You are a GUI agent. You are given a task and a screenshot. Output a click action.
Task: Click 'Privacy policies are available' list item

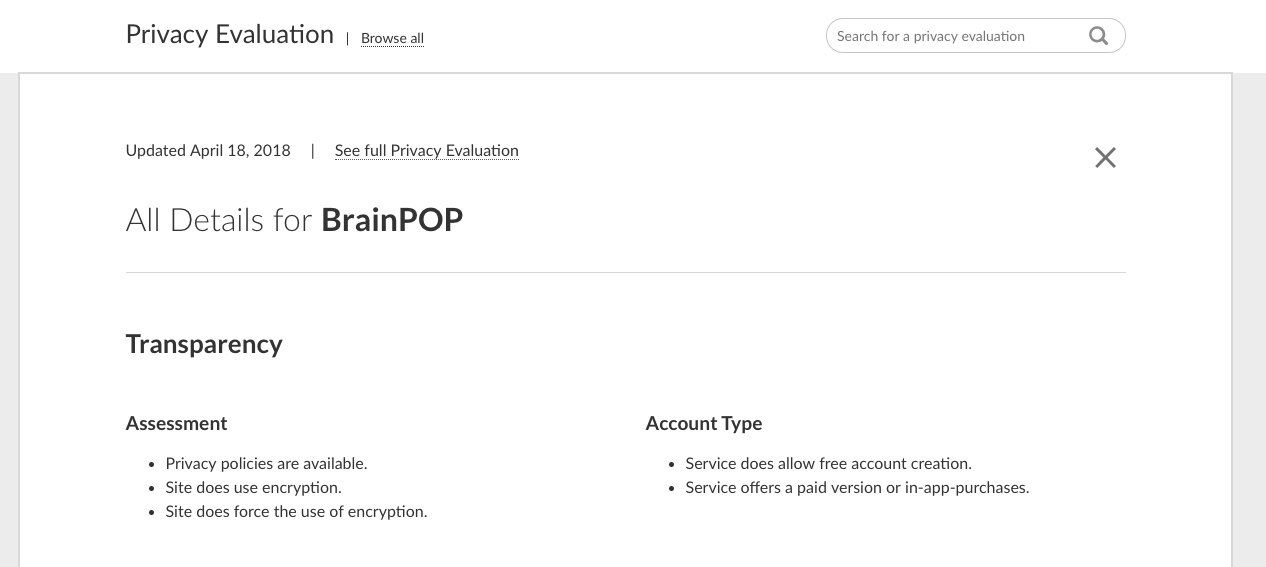tap(266, 464)
